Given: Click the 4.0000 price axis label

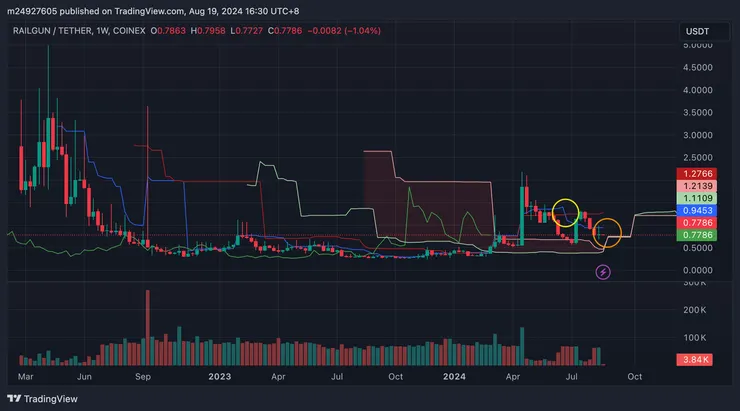Looking at the screenshot, I should 698,90.
